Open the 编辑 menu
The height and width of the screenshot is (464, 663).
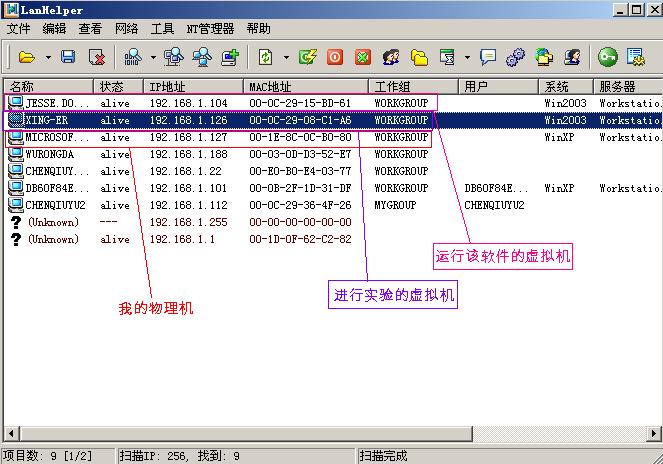coord(54,29)
